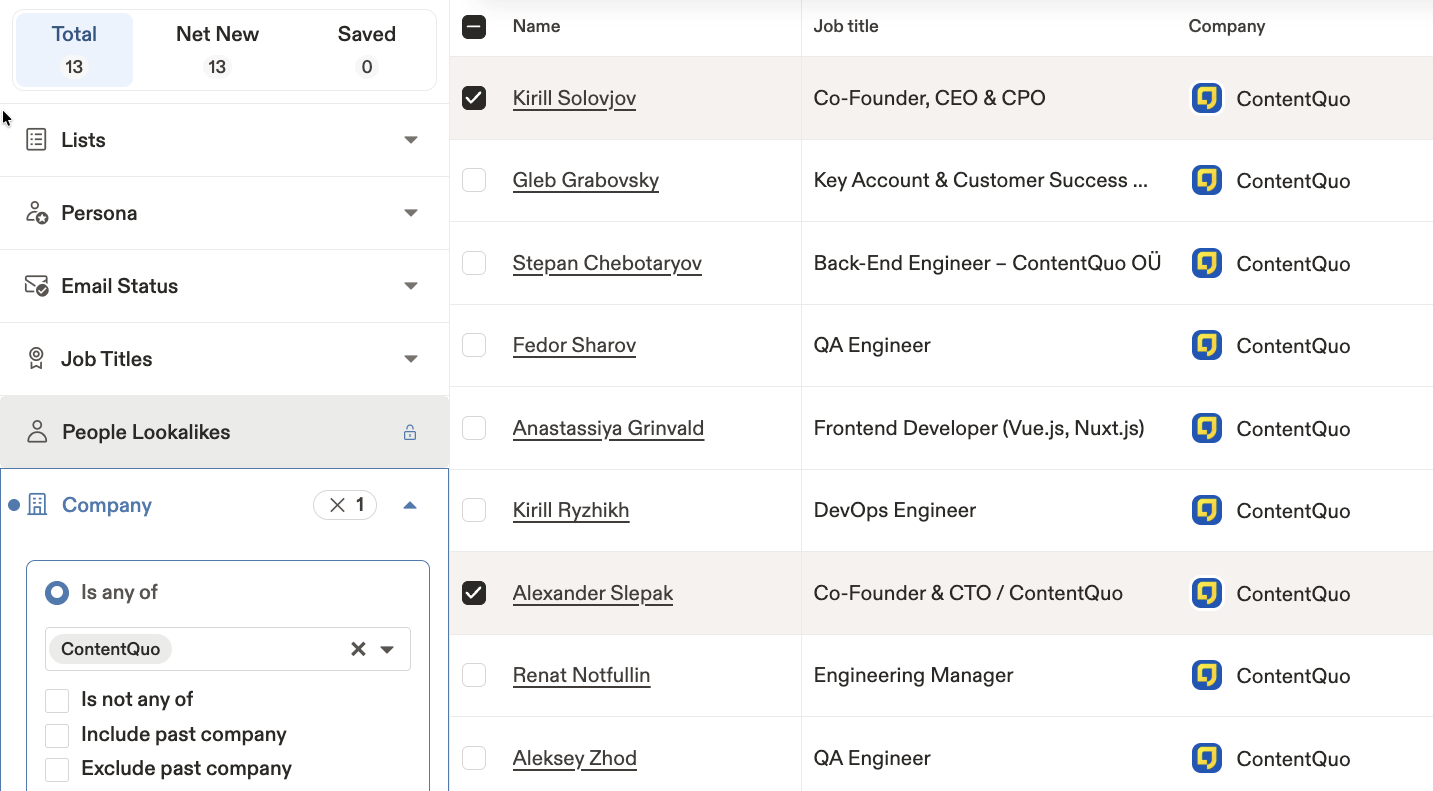1433x791 pixels.
Task: Click the Company building icon
Action: point(37,505)
